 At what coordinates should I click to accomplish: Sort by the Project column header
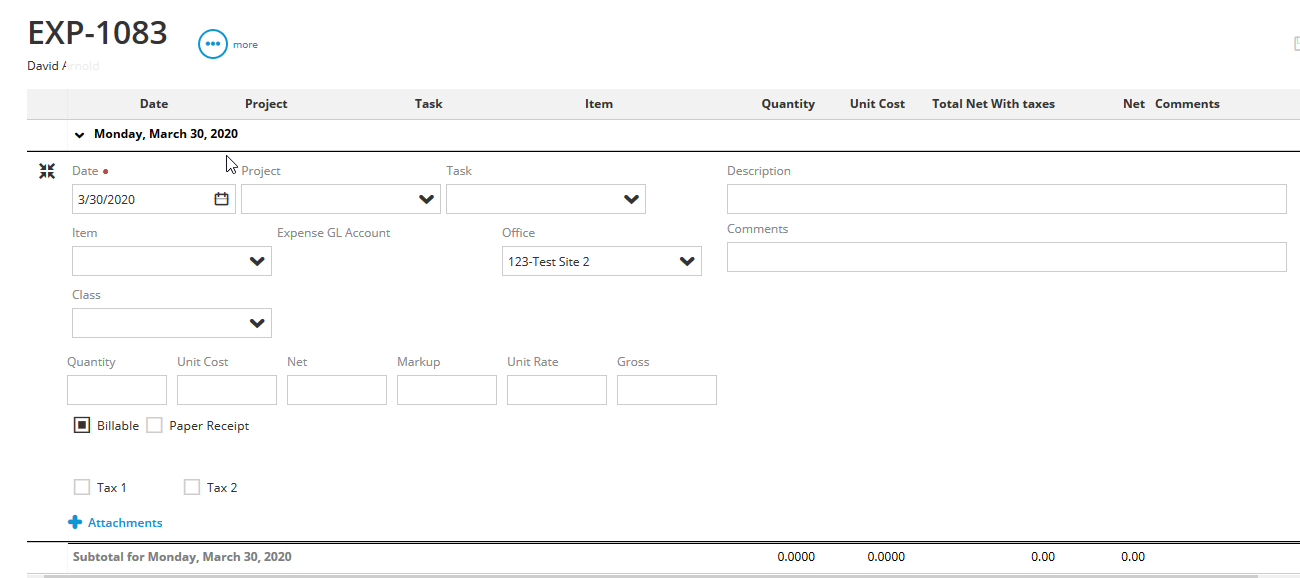266,104
